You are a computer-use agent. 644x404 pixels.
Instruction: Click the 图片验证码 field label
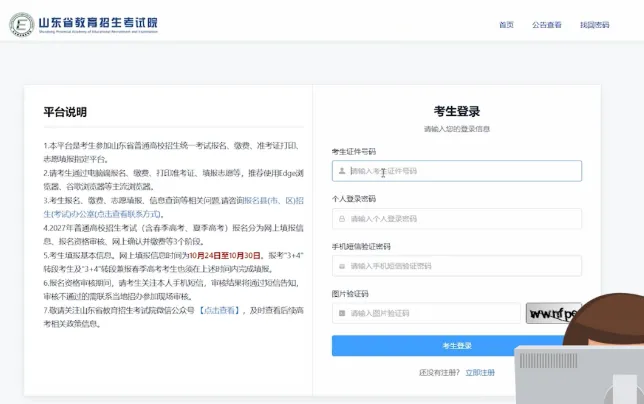350,294
